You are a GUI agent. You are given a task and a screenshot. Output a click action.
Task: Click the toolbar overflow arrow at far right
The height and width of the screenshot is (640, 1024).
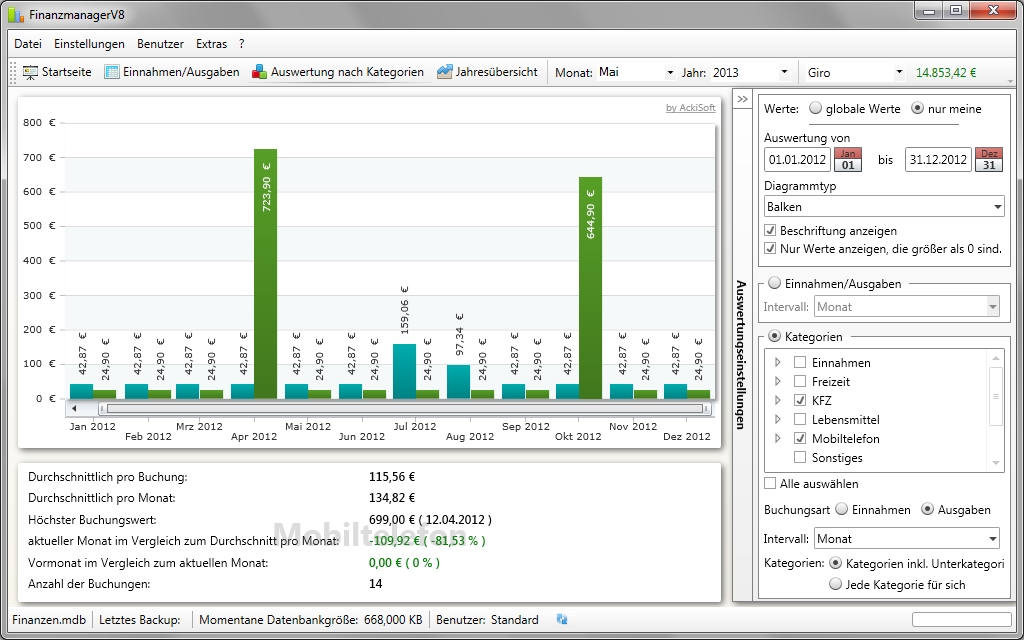pos(1011,81)
